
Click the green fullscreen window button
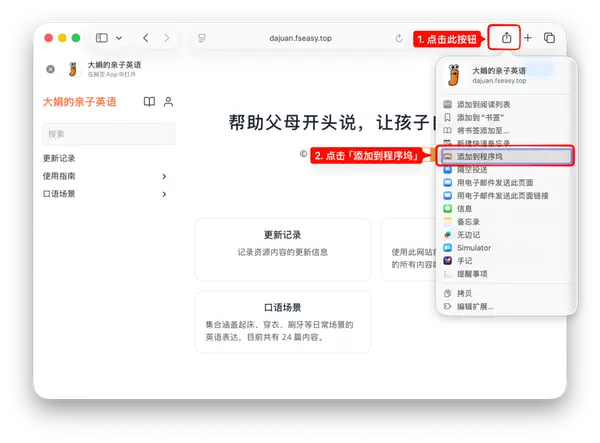[x=76, y=38]
